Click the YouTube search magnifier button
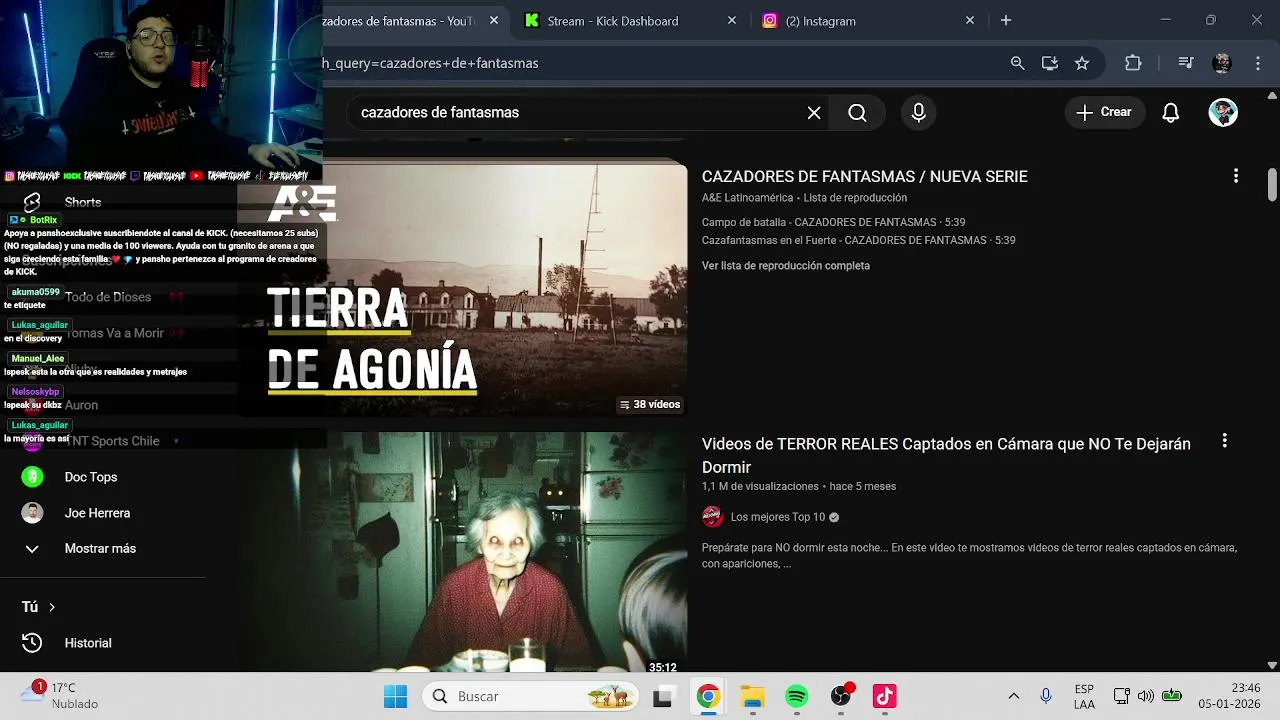The image size is (1280, 720). 857,113
